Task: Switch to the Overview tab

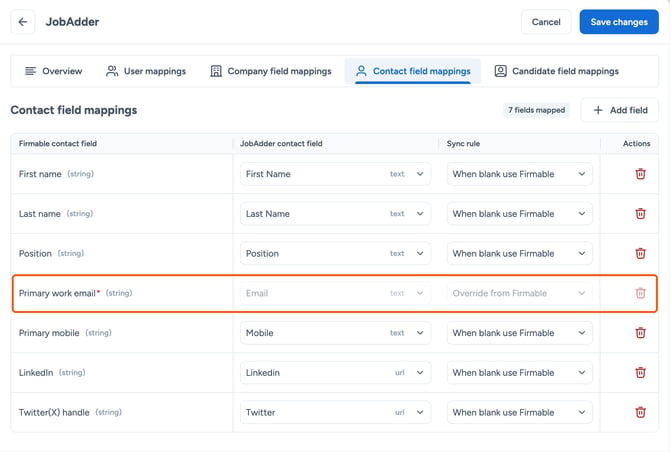Action: (x=54, y=71)
